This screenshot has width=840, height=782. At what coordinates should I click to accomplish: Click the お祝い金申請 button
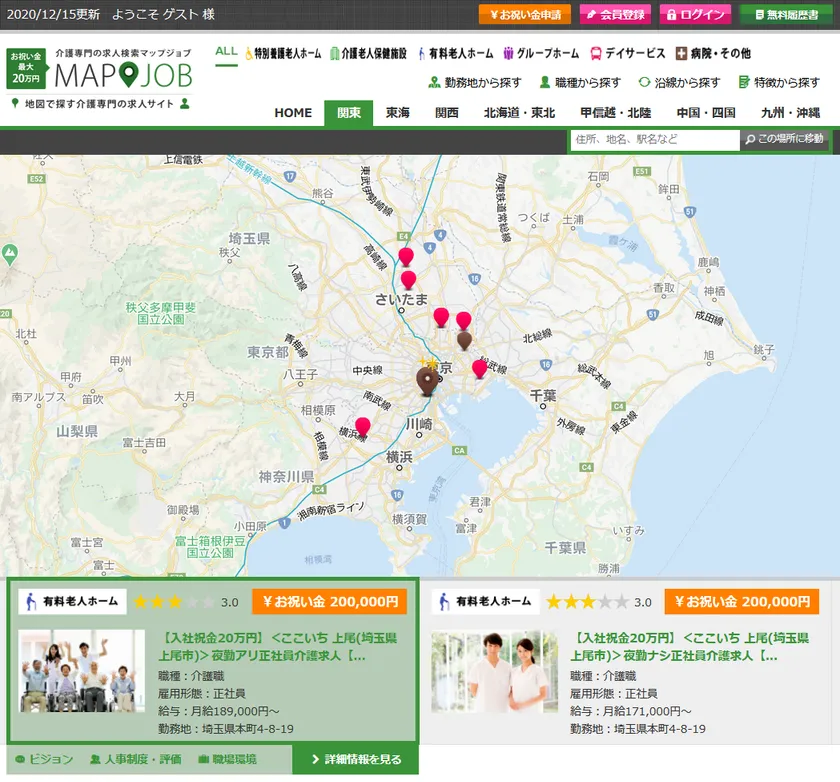pos(525,14)
